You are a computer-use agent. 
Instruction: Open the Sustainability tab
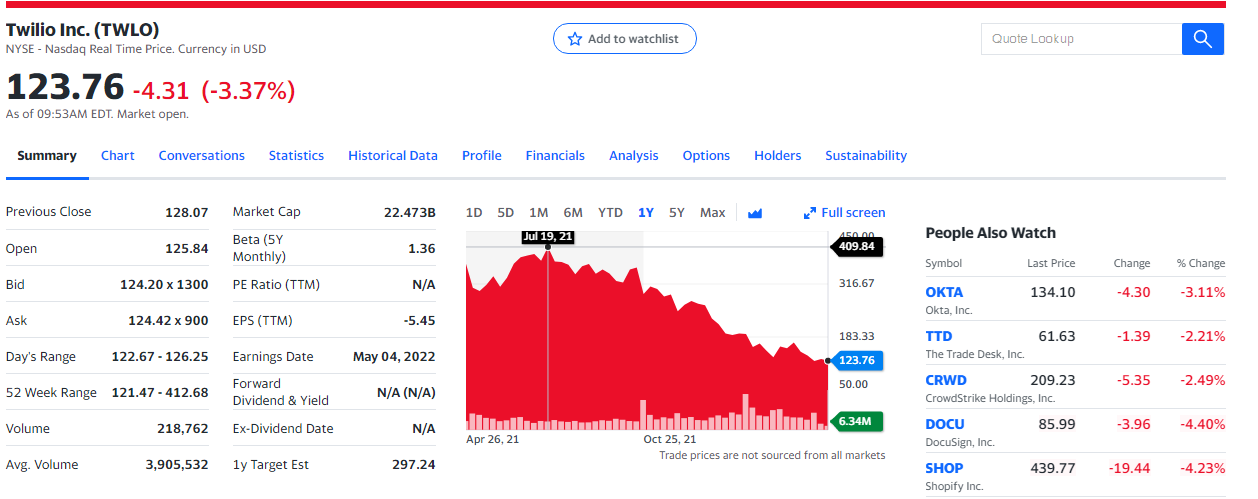[x=866, y=155]
